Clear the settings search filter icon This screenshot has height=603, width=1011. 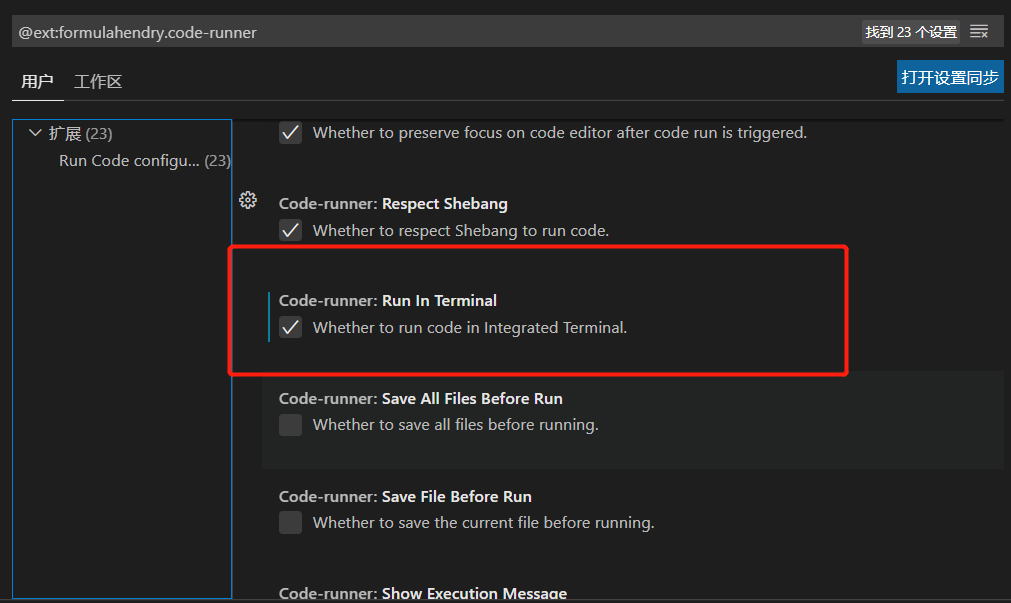pyautogui.click(x=979, y=32)
